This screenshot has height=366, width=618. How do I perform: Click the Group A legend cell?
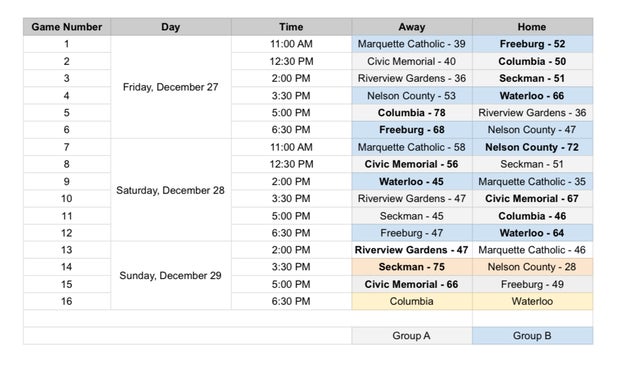pyautogui.click(x=412, y=336)
